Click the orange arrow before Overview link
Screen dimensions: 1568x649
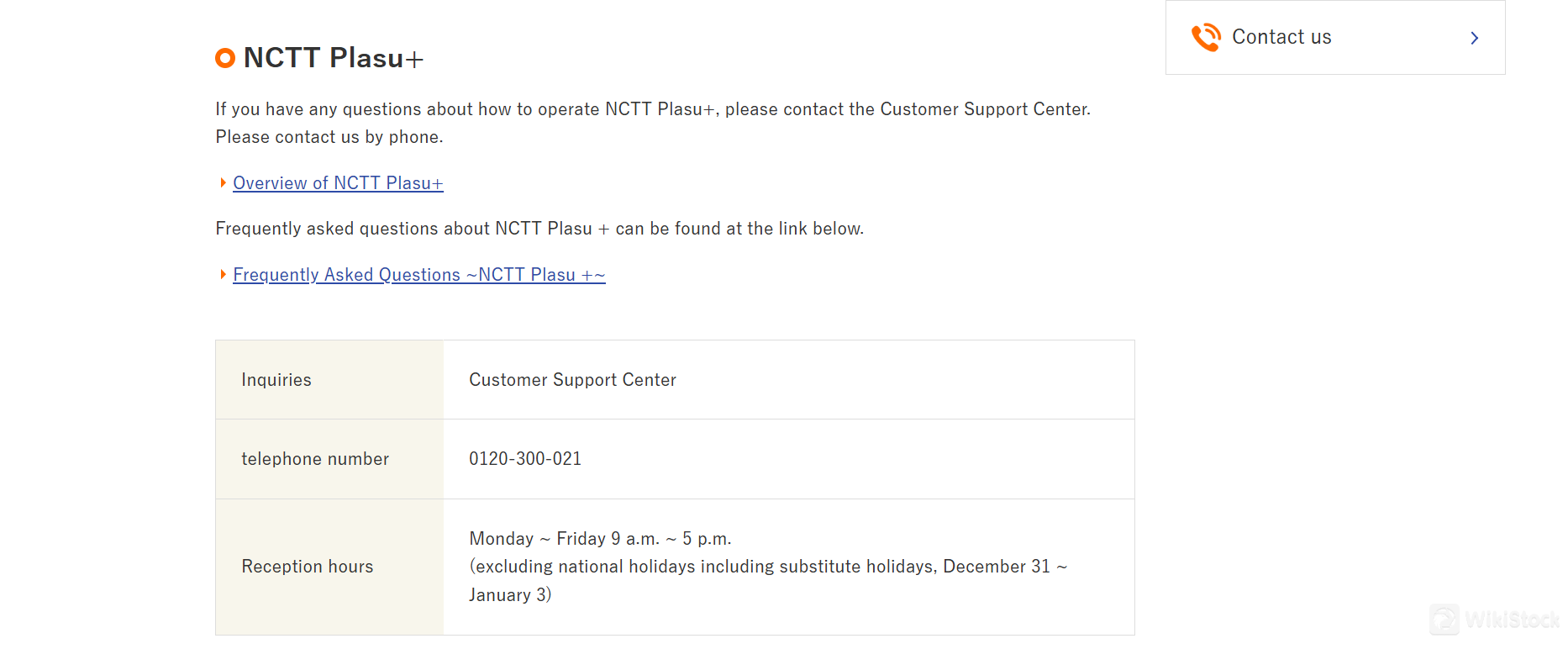223,183
